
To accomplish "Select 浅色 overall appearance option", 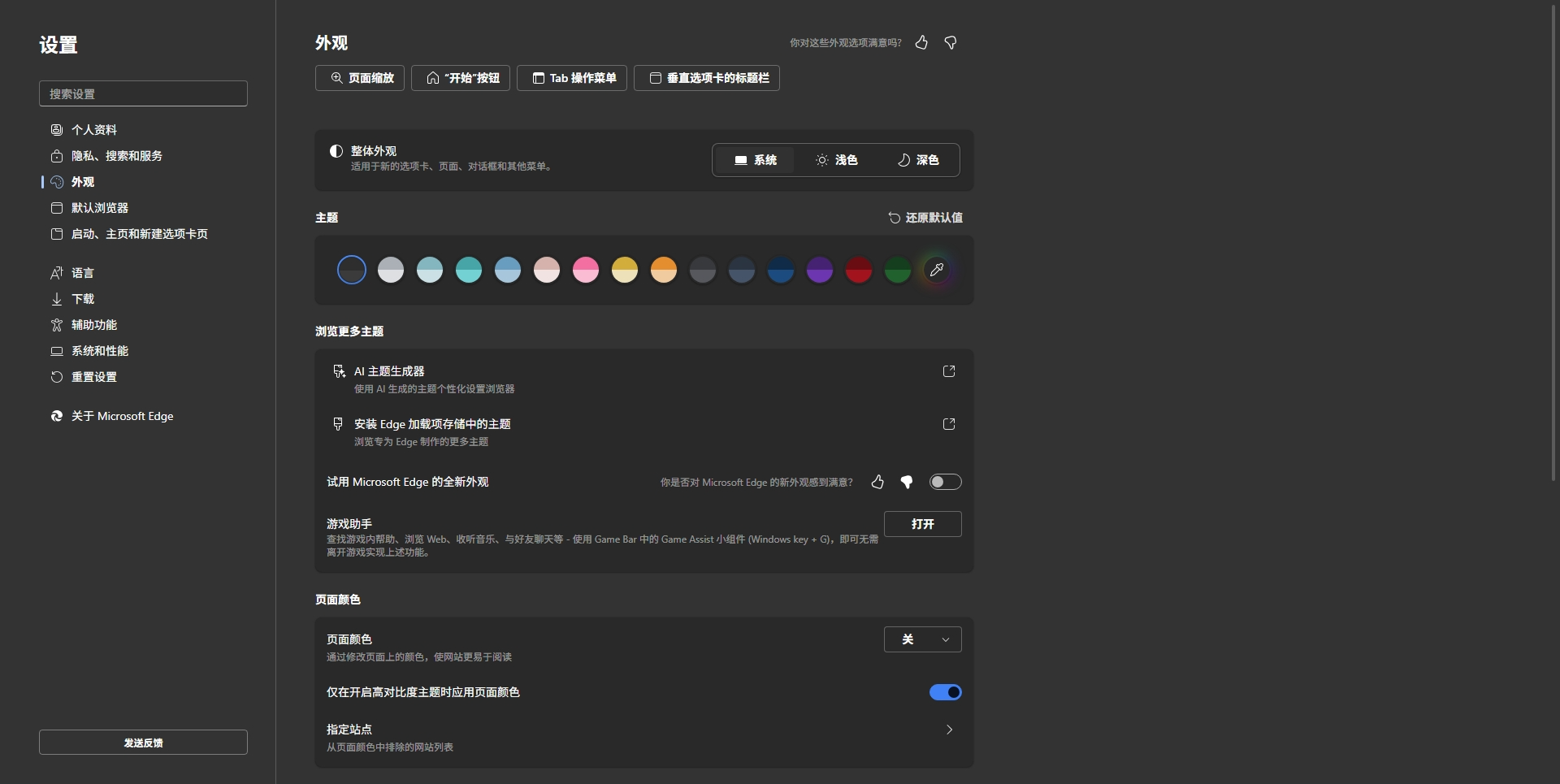I will tap(836, 160).
